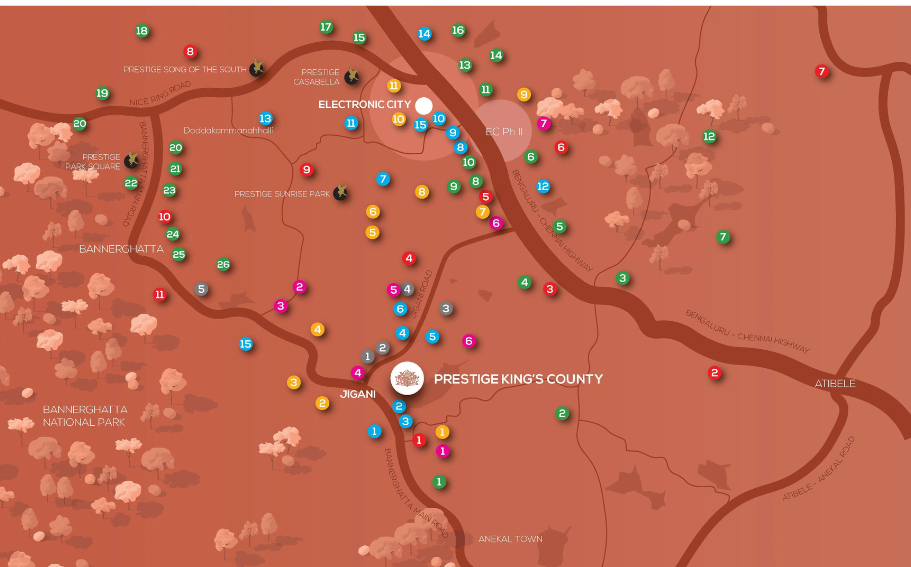Click green marker number 19

(102, 93)
